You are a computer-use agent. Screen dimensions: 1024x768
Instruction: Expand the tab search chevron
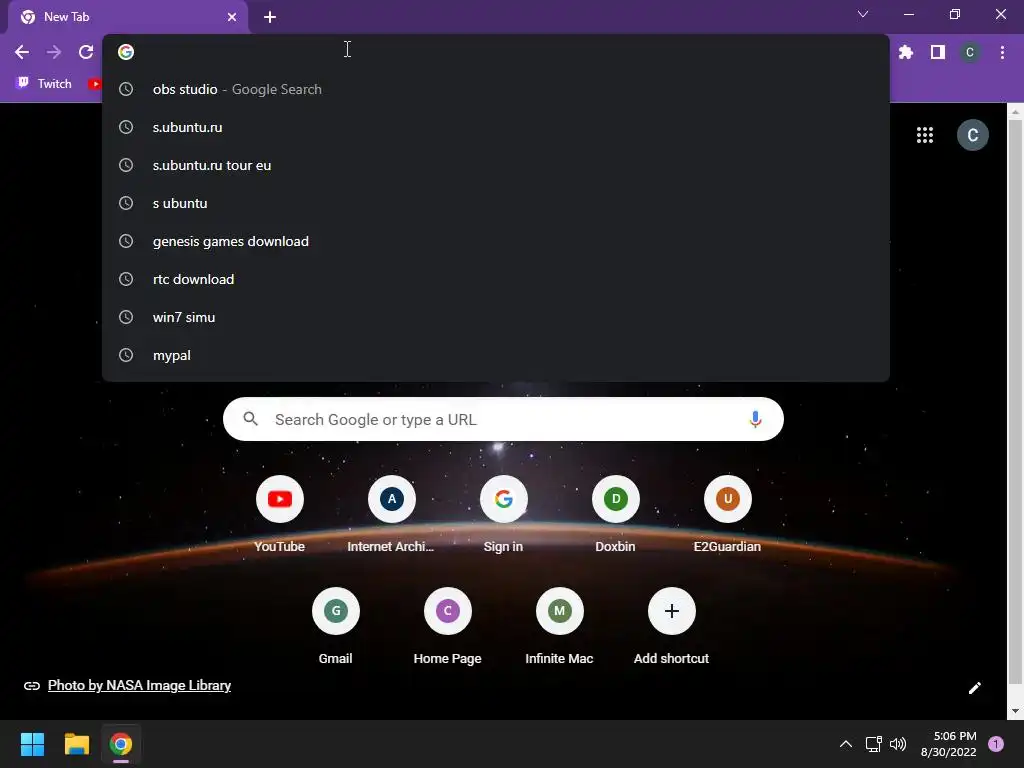(x=863, y=14)
